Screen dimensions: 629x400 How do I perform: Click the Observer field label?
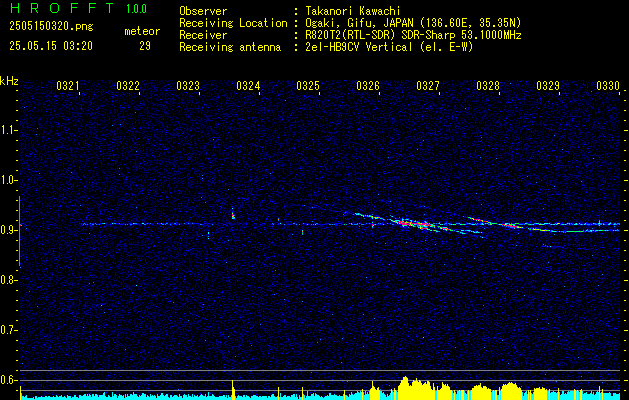click(x=203, y=11)
